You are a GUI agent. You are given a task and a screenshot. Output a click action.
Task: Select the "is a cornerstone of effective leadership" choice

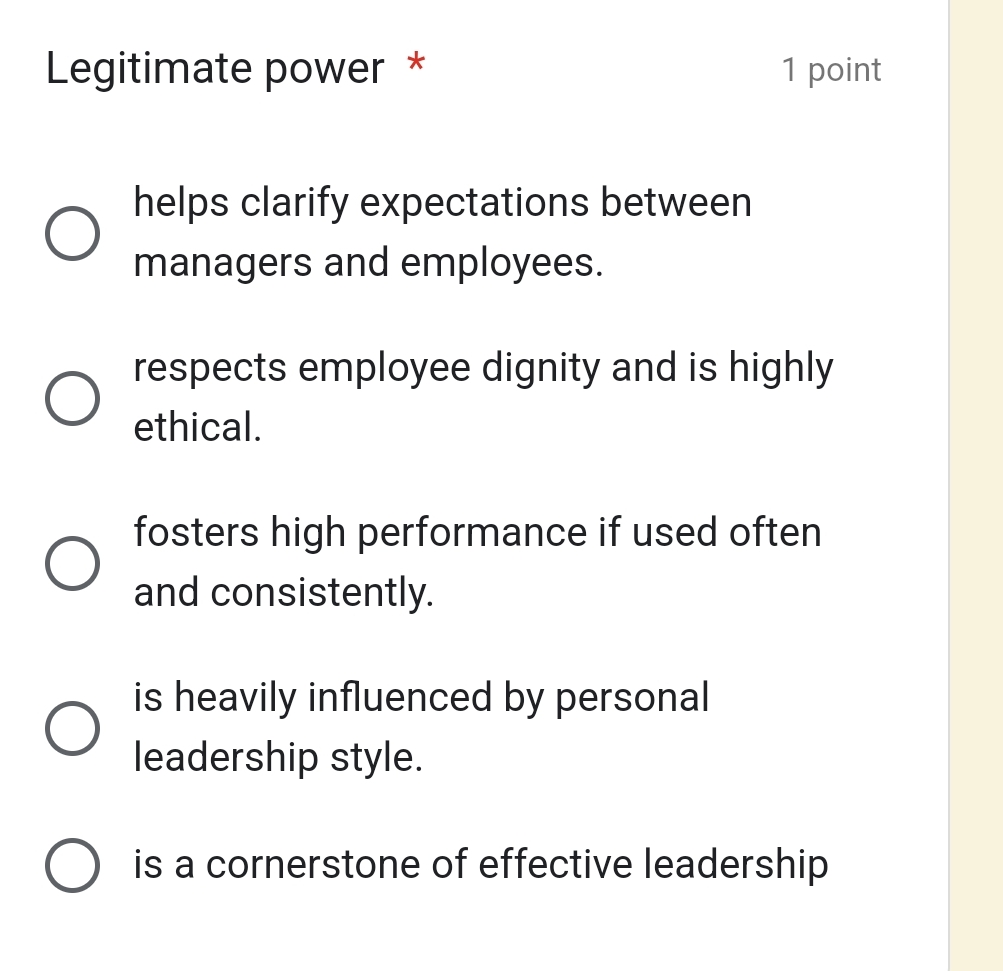71,864
